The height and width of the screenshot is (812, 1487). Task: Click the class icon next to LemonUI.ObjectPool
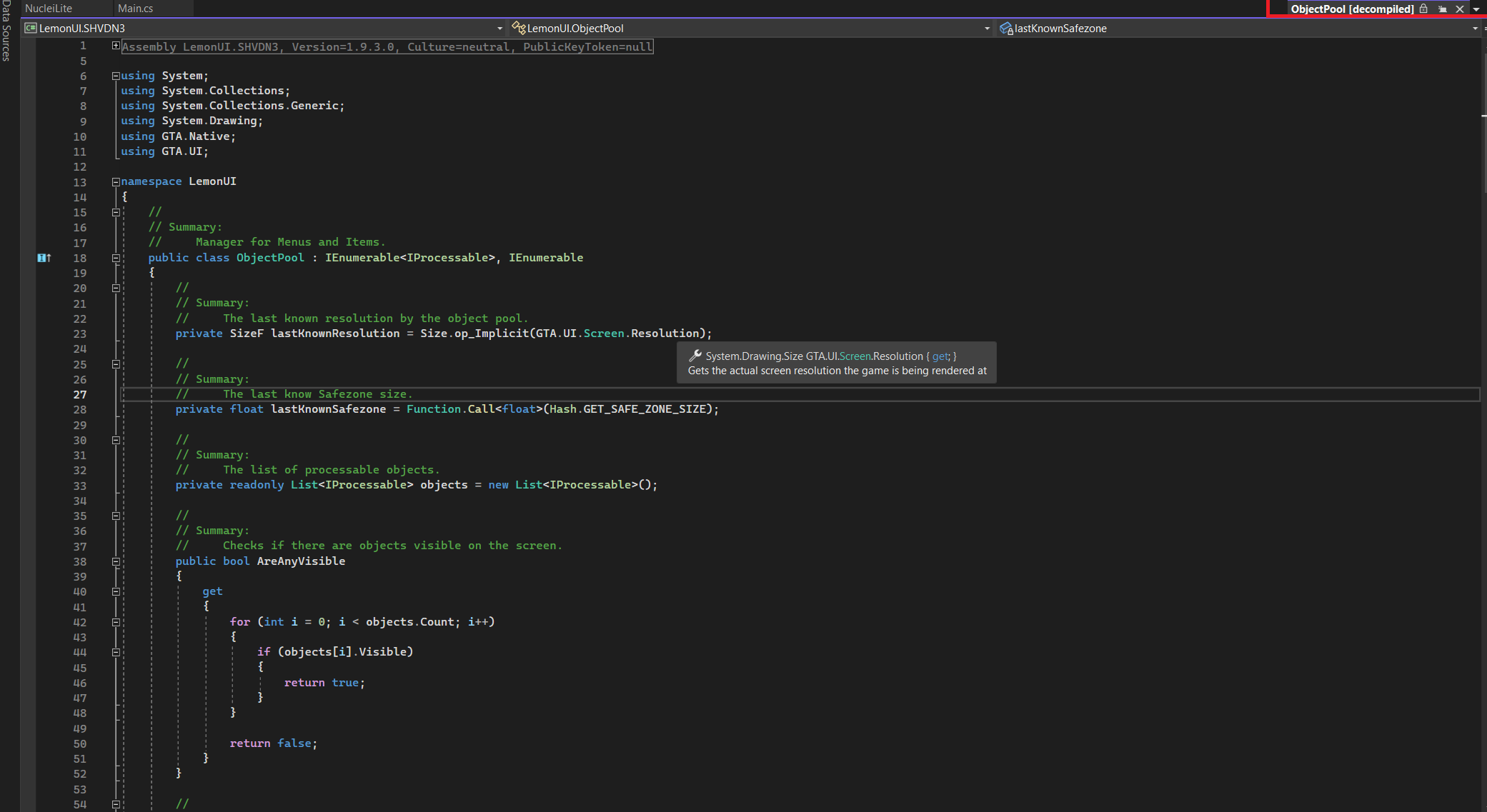click(x=519, y=28)
